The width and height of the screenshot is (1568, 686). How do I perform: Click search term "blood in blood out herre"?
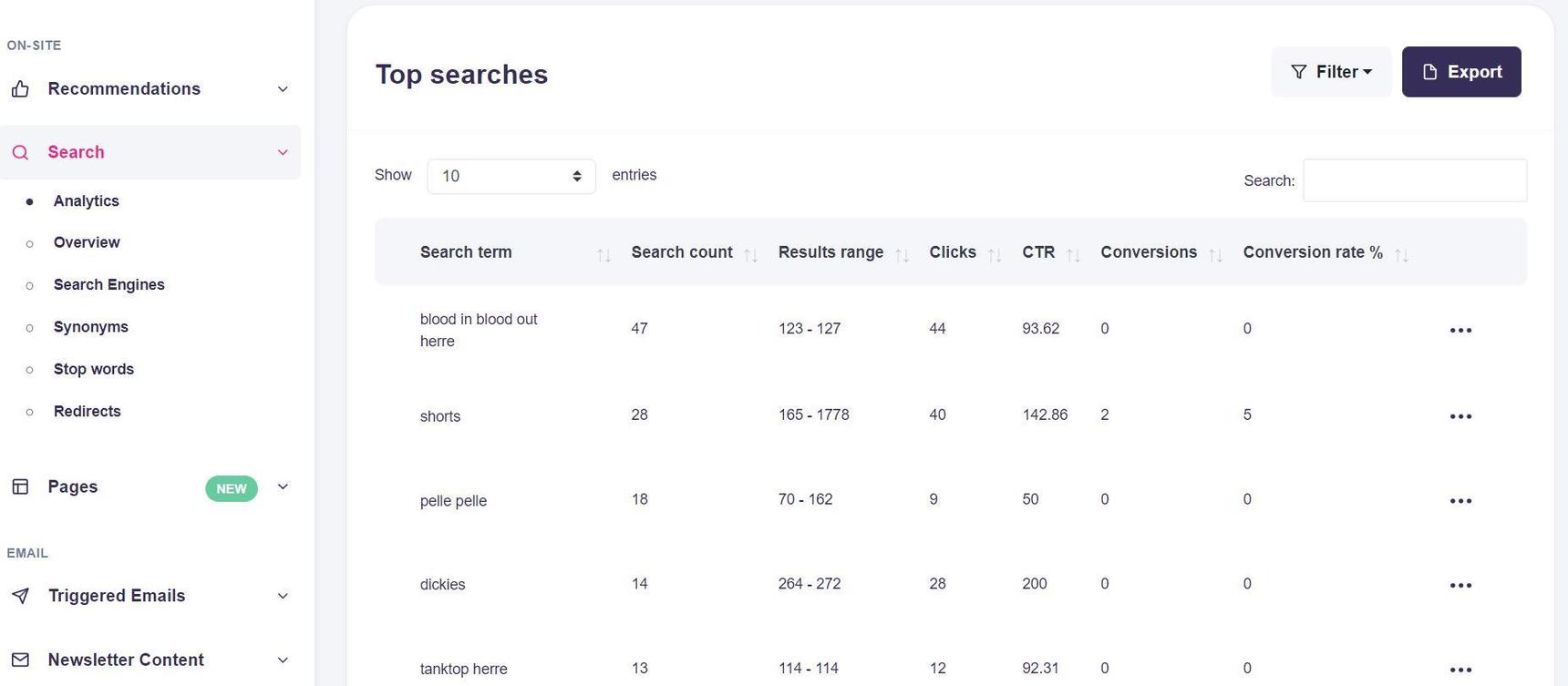tap(479, 331)
